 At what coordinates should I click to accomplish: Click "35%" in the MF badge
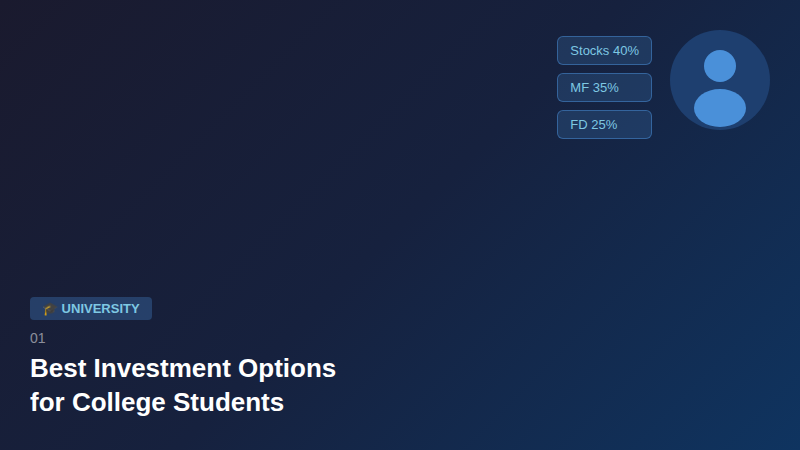point(606,88)
